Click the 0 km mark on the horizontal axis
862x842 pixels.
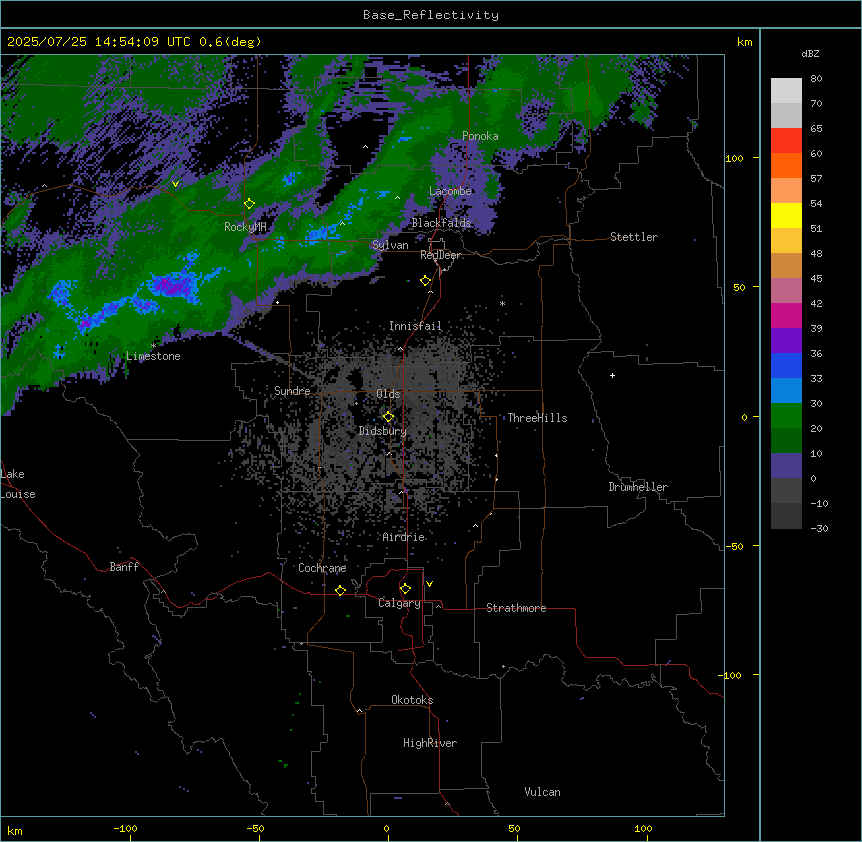point(386,828)
